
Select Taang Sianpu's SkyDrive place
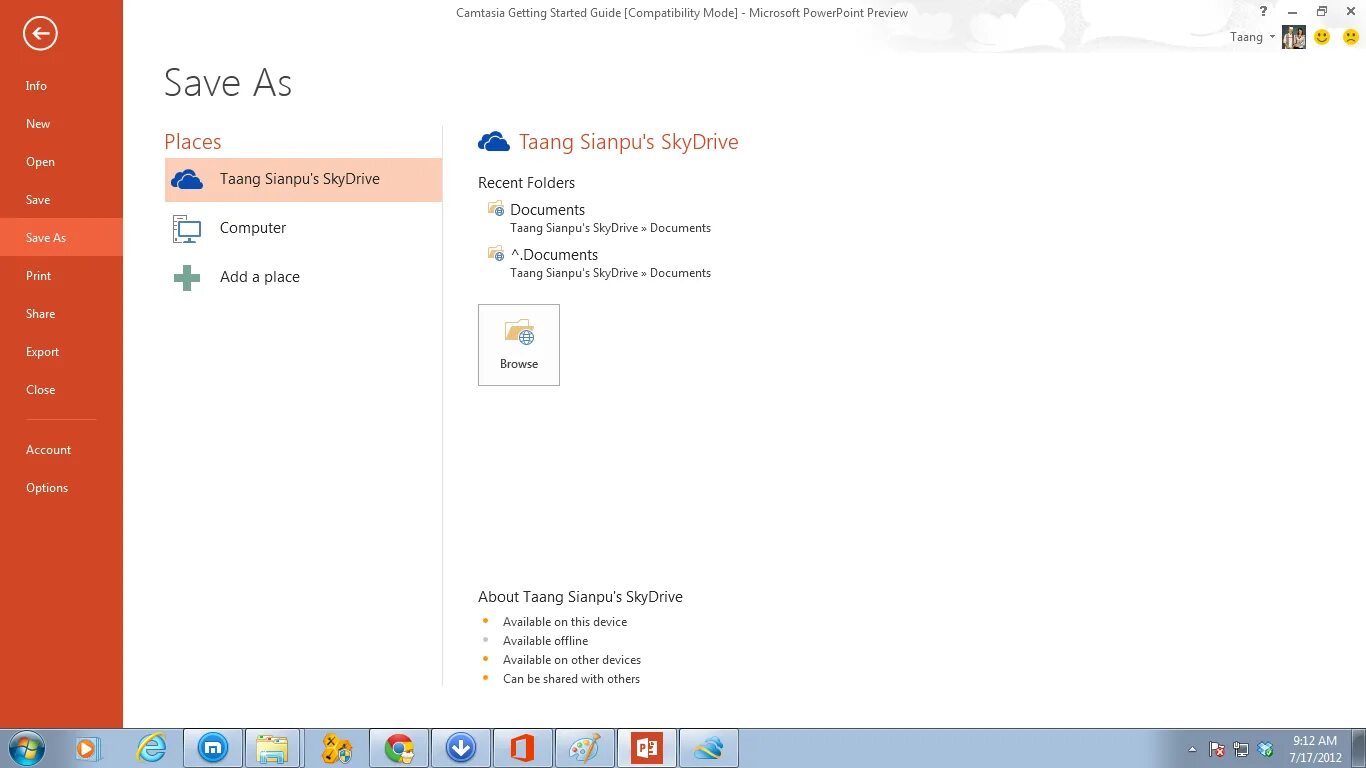(303, 180)
